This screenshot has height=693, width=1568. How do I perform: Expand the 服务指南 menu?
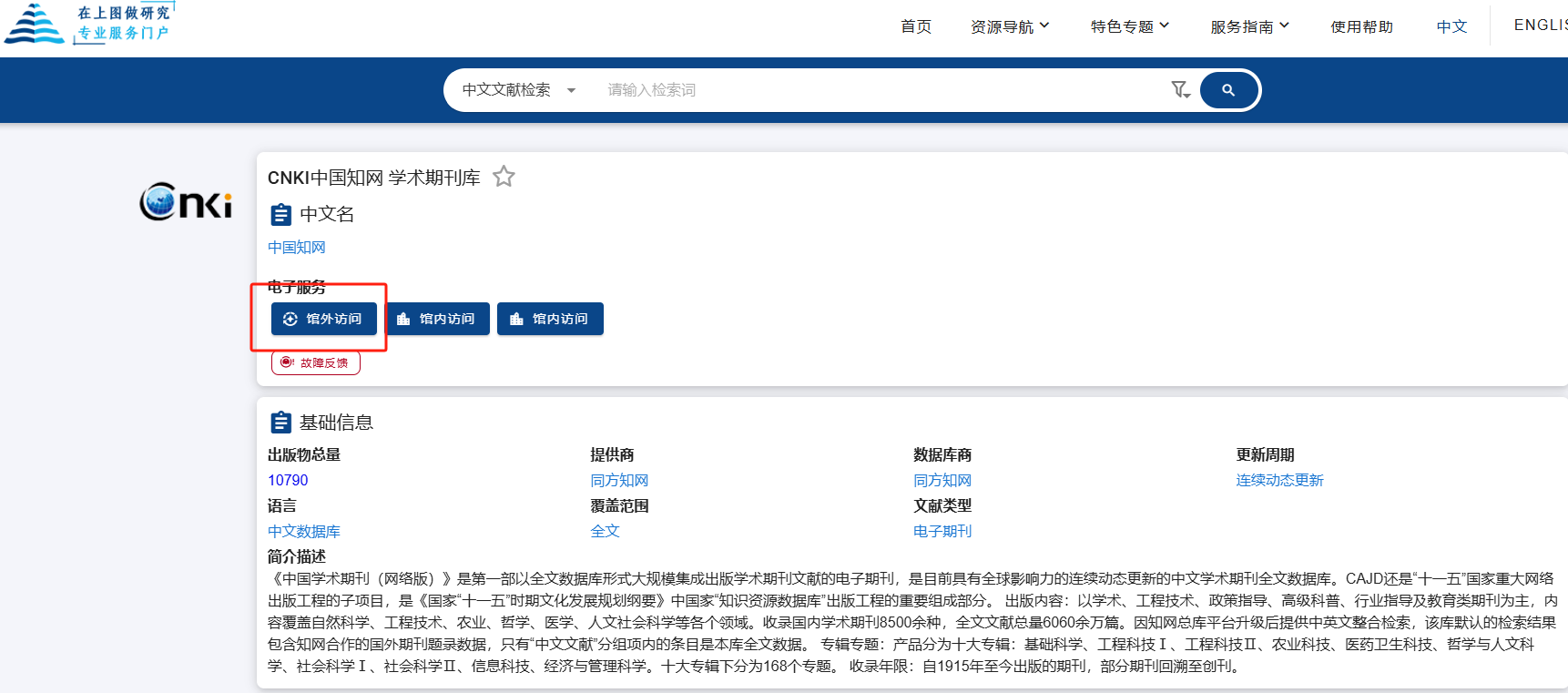[1249, 26]
